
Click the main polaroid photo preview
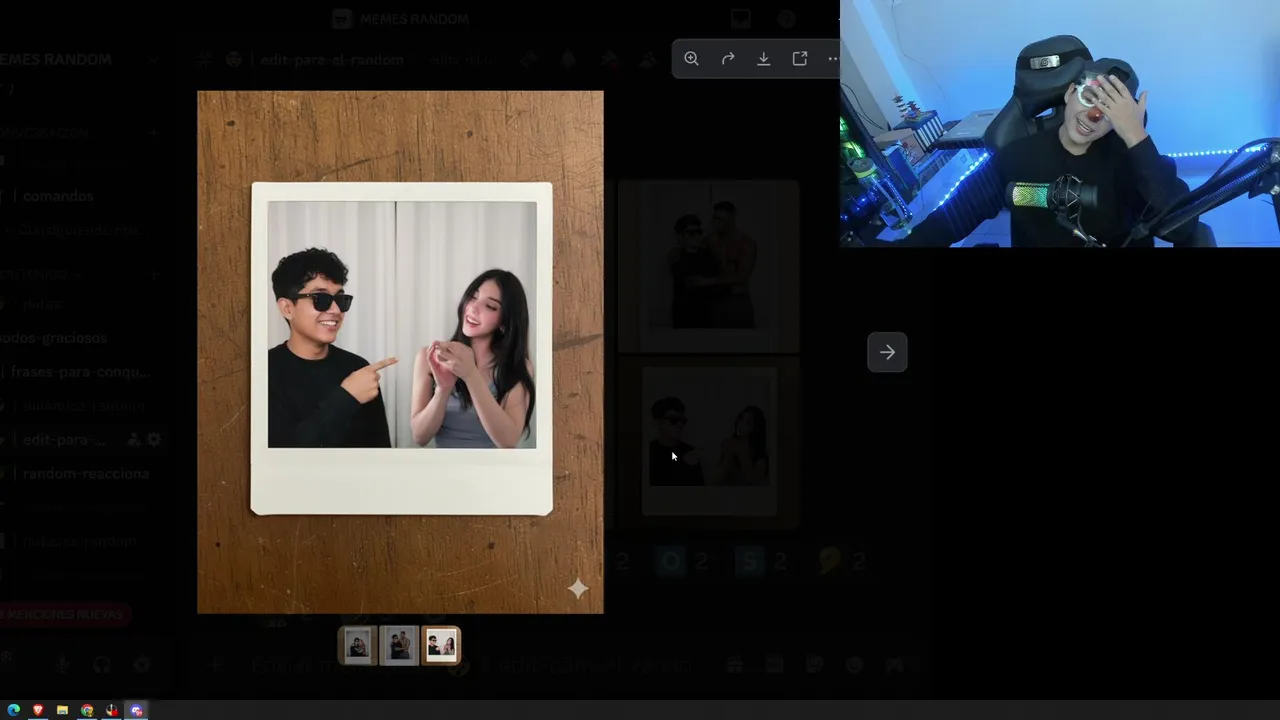400,352
